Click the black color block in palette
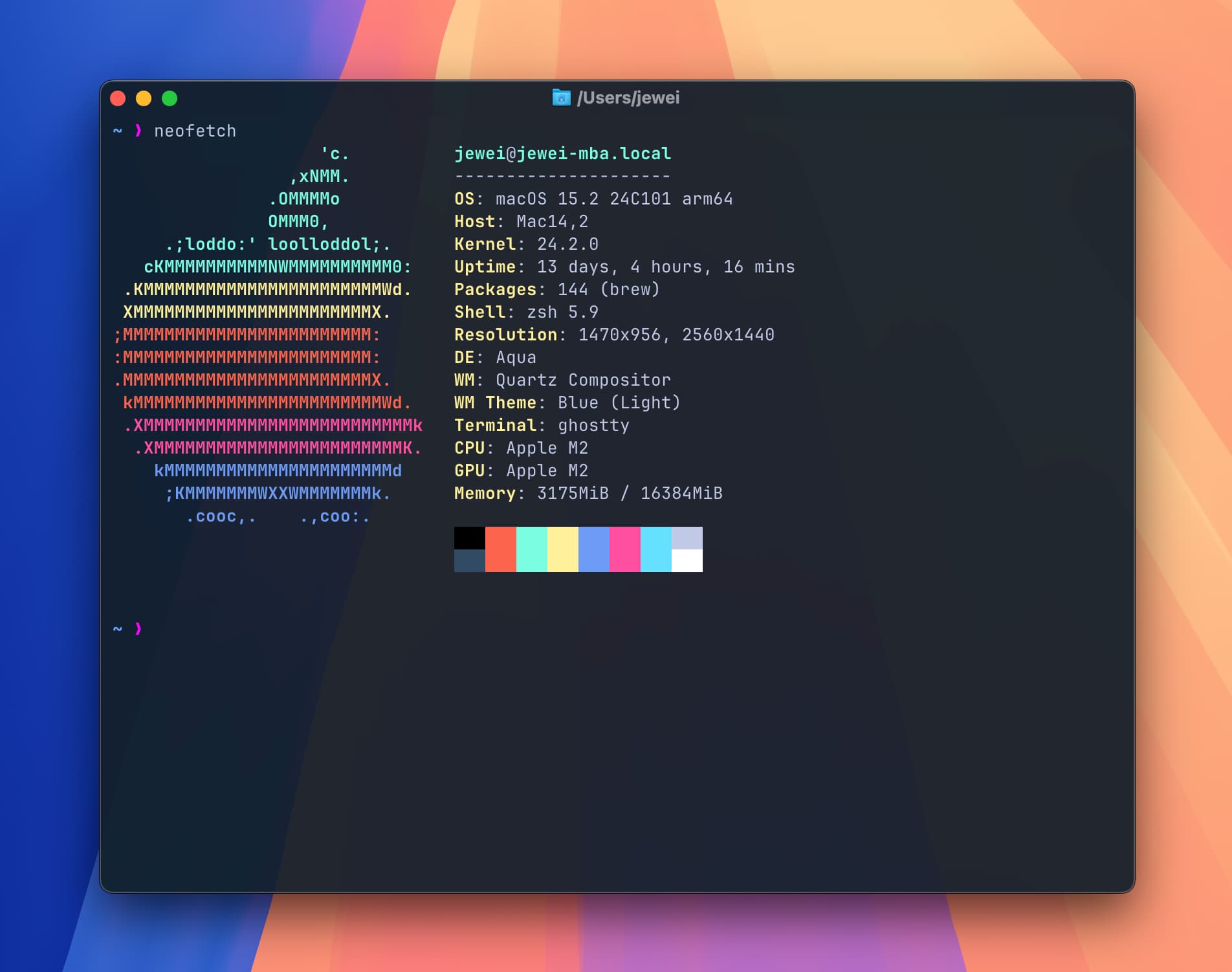1232x972 pixels. [470, 538]
